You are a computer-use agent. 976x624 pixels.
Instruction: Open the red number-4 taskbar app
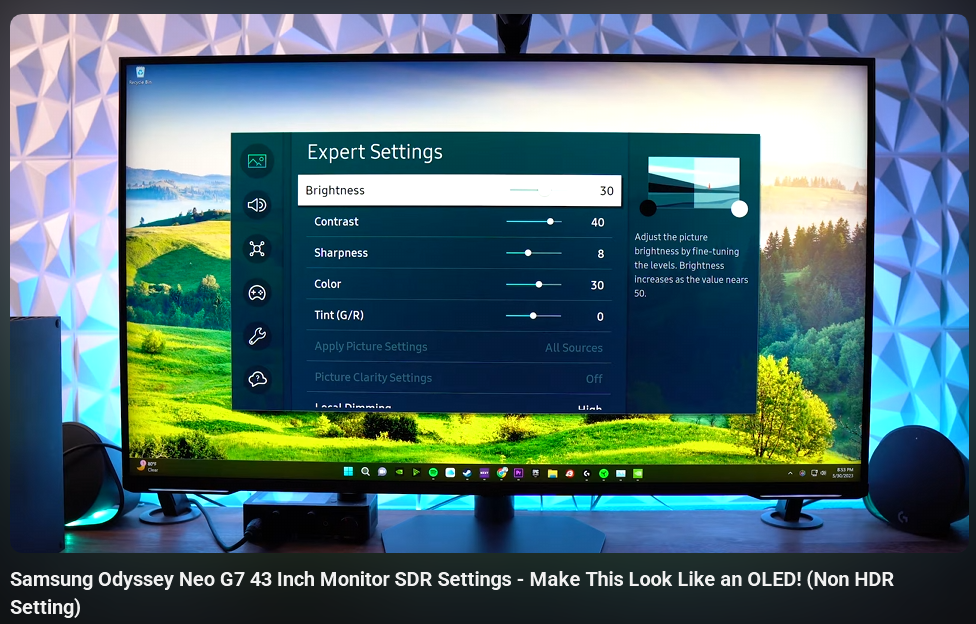pyautogui.click(x=570, y=474)
